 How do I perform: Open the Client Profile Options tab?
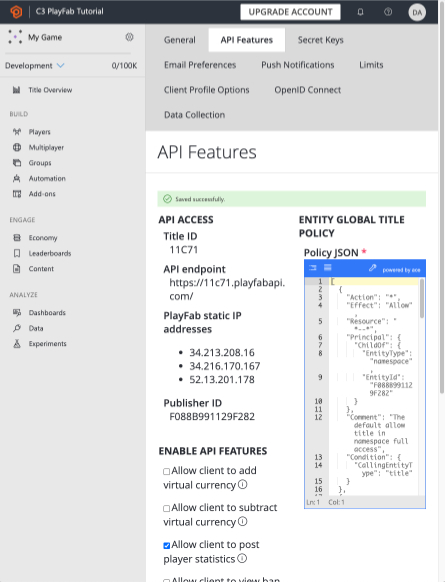click(207, 90)
